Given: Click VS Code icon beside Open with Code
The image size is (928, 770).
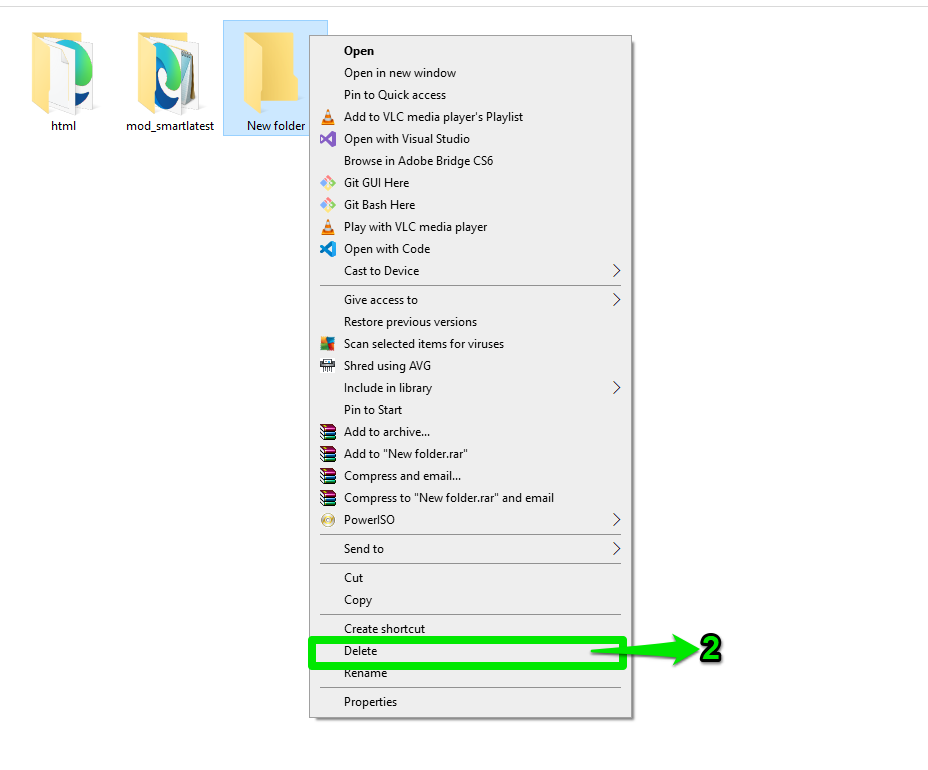Looking at the screenshot, I should pyautogui.click(x=327, y=249).
